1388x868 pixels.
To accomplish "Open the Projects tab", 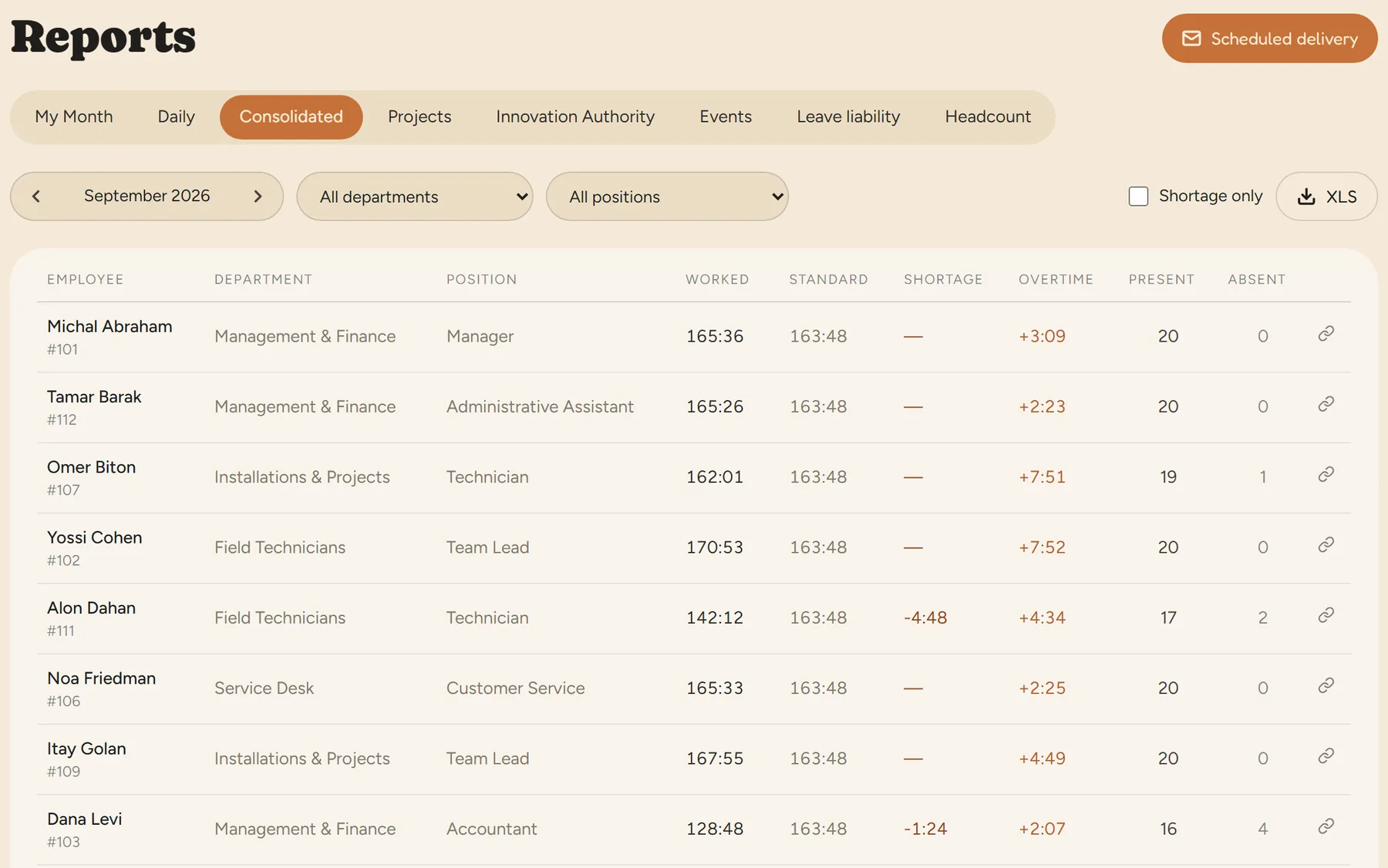I will 419,117.
